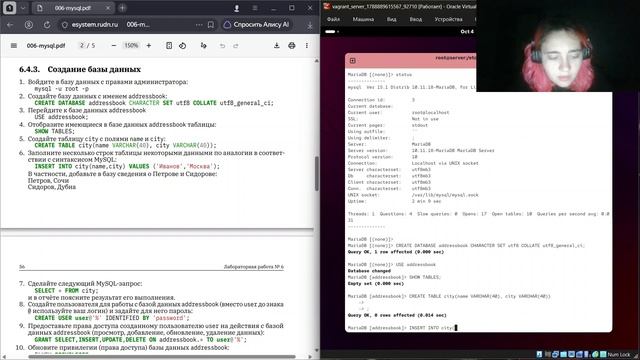This screenshot has width=640, height=360.
Task: Click the Спросить Алису AI button
Action: click(257, 24)
